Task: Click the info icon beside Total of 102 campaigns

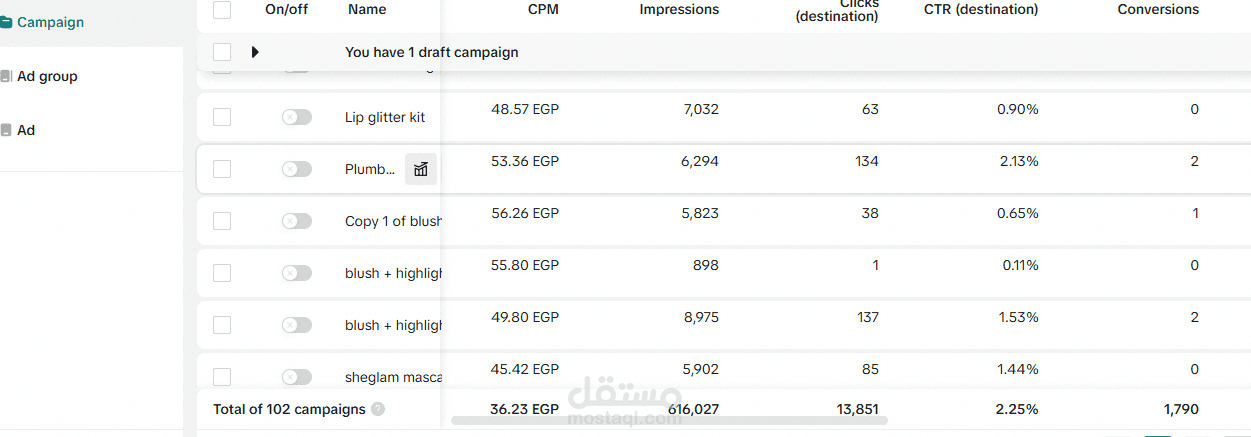Action: pyautogui.click(x=377, y=409)
